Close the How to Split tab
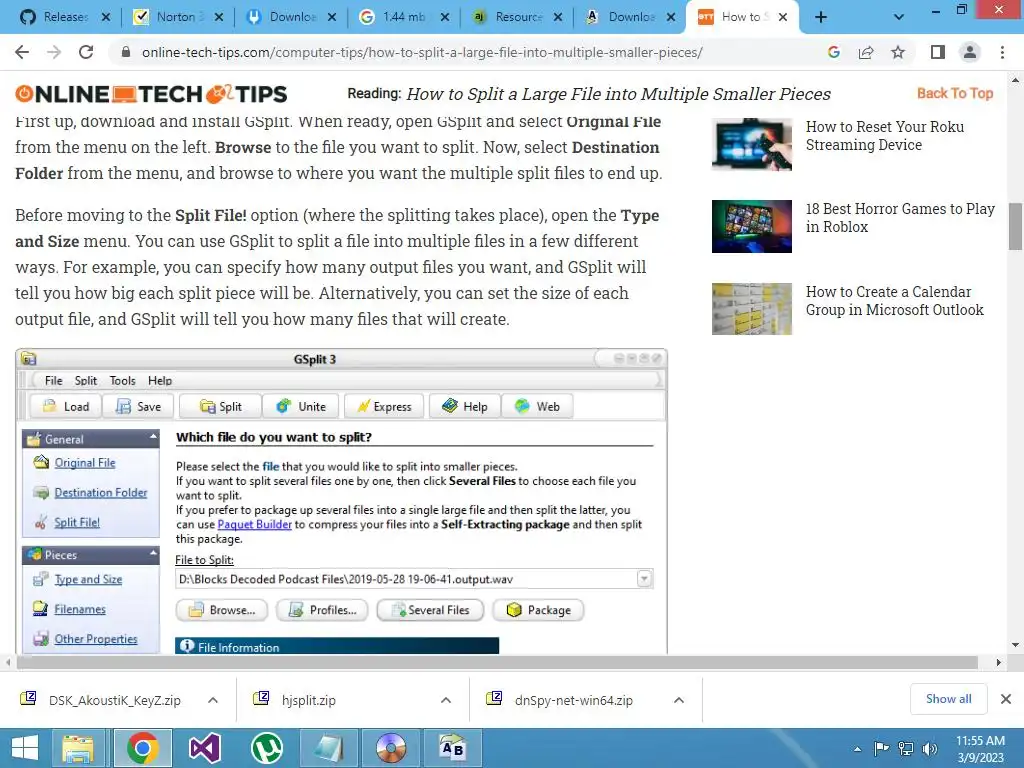1024x768 pixels. [x=783, y=17]
